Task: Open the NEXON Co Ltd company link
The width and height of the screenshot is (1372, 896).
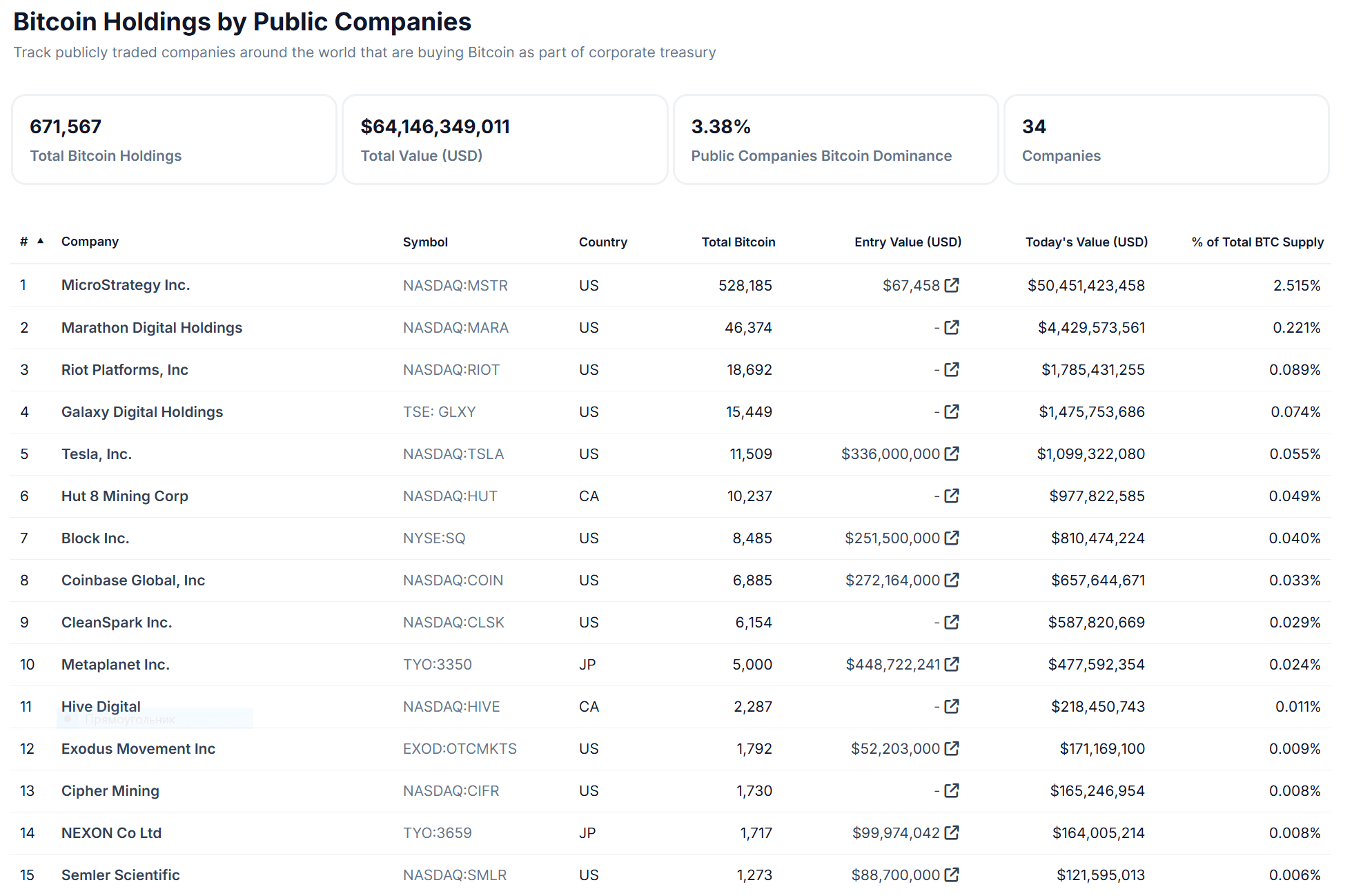Action: tap(111, 833)
